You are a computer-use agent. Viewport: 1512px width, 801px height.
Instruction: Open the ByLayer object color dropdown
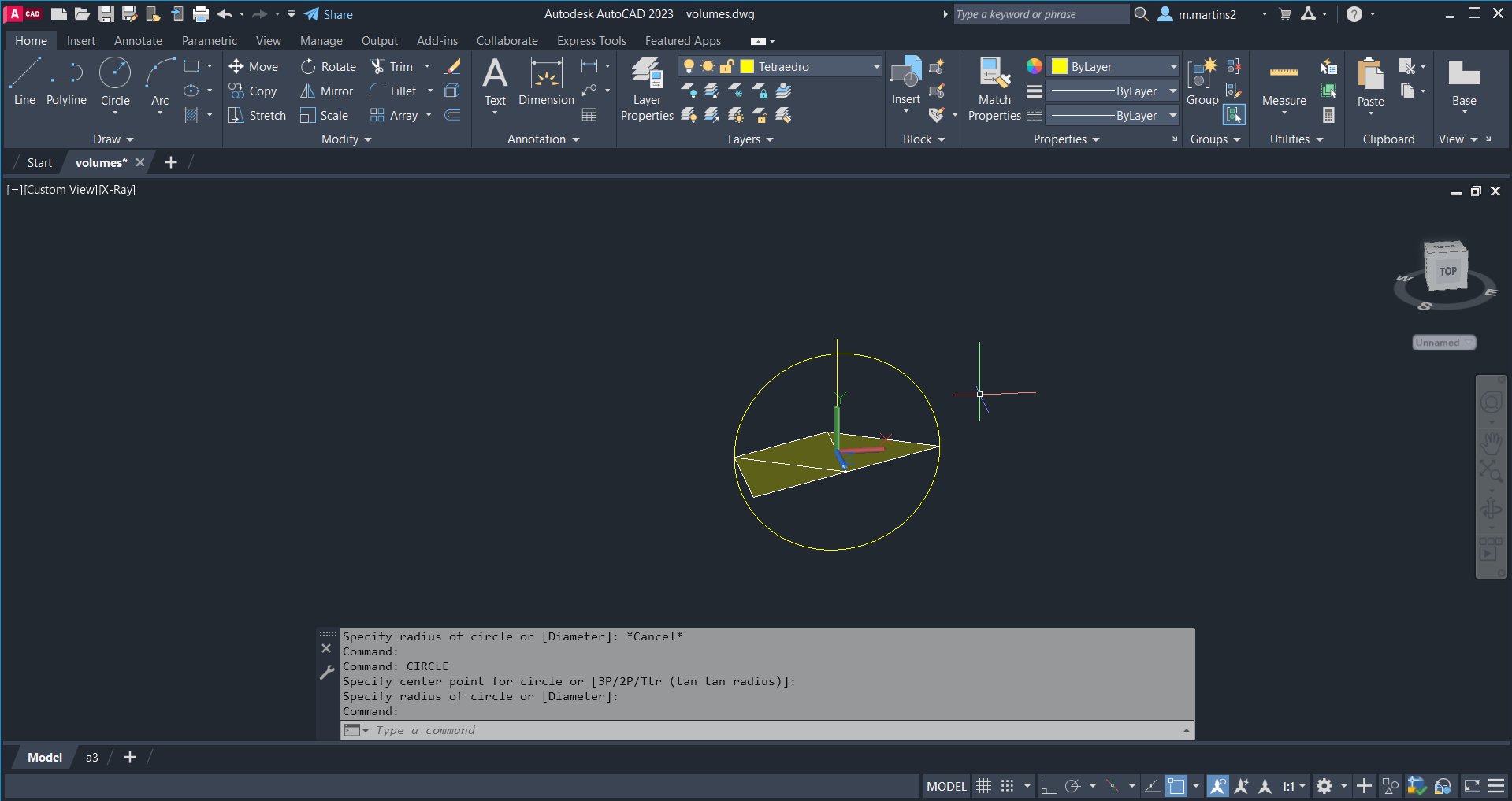point(1113,67)
